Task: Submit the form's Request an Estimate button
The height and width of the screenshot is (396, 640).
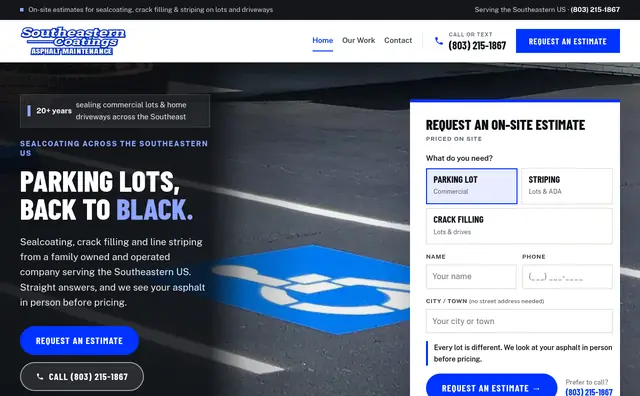Action: [x=491, y=386]
